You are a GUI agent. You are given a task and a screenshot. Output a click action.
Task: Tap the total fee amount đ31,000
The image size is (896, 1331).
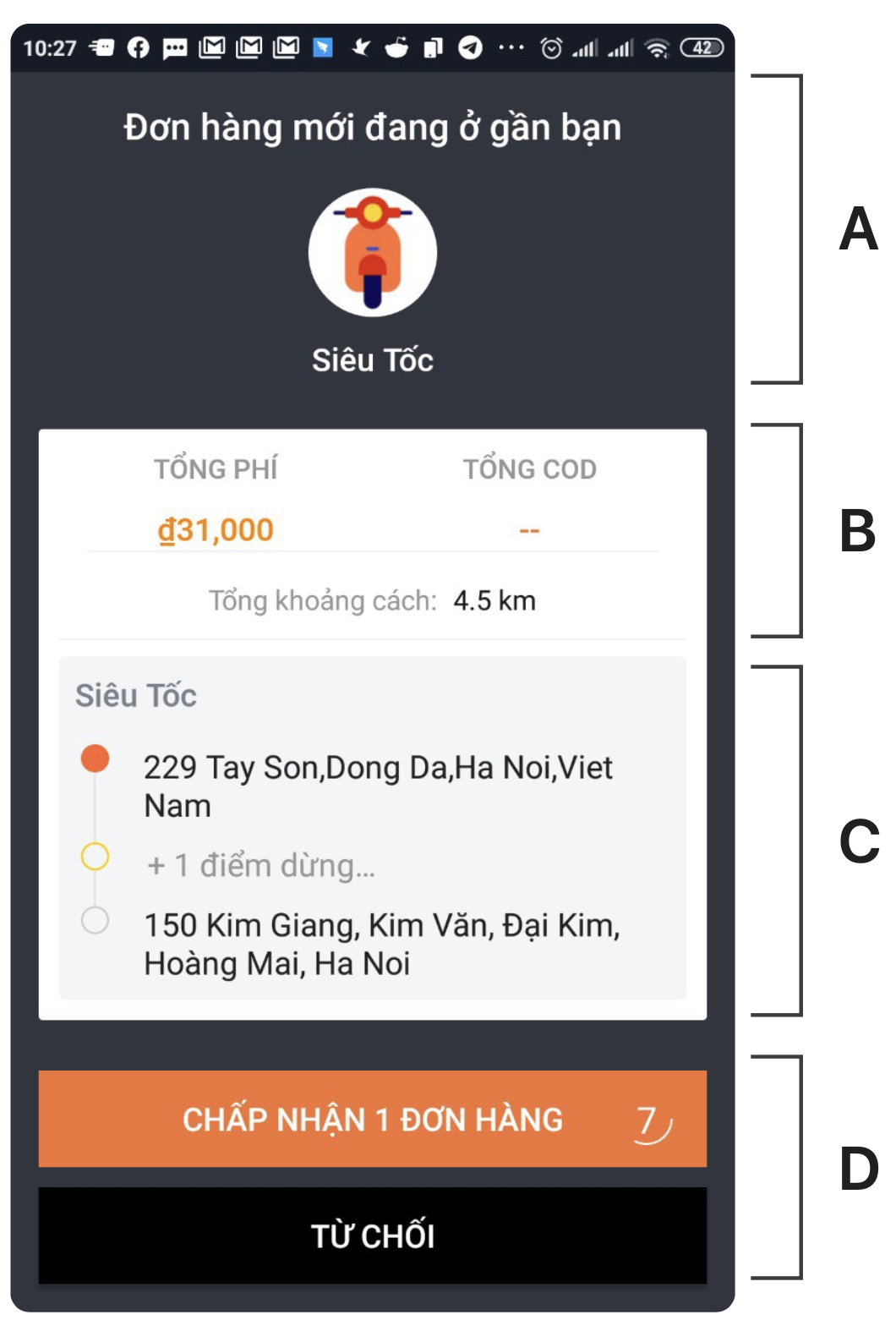tap(216, 530)
